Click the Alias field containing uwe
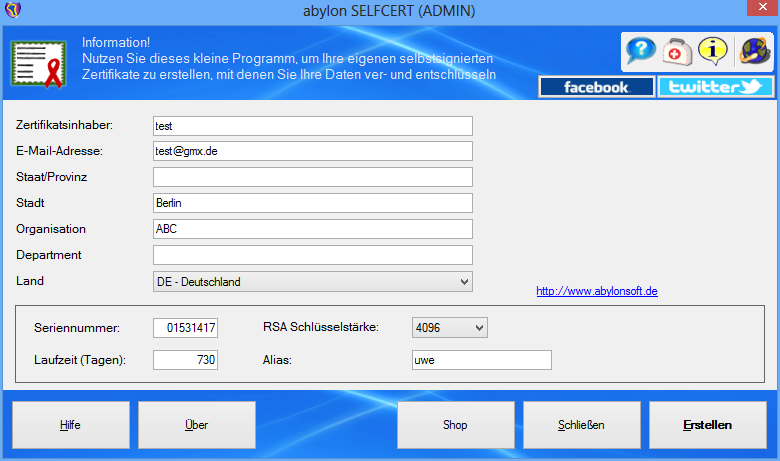780x461 pixels. (x=482, y=360)
